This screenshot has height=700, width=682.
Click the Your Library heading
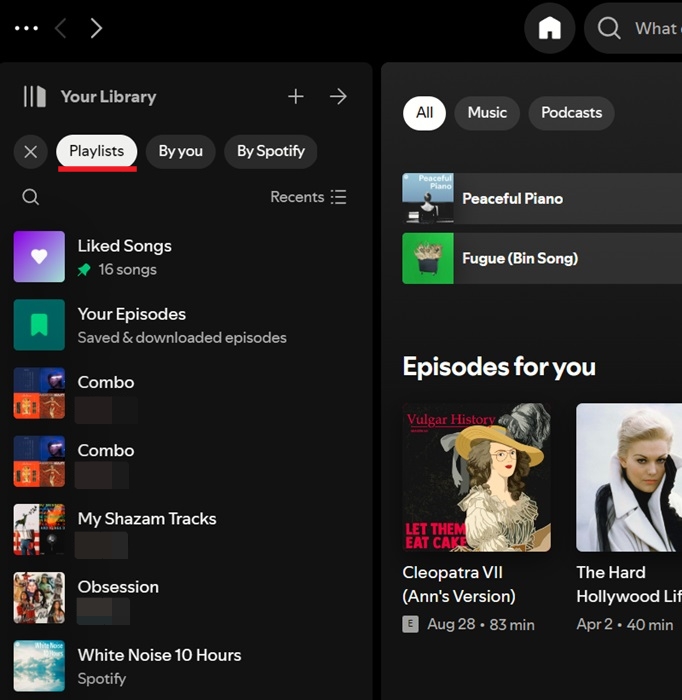(x=108, y=97)
